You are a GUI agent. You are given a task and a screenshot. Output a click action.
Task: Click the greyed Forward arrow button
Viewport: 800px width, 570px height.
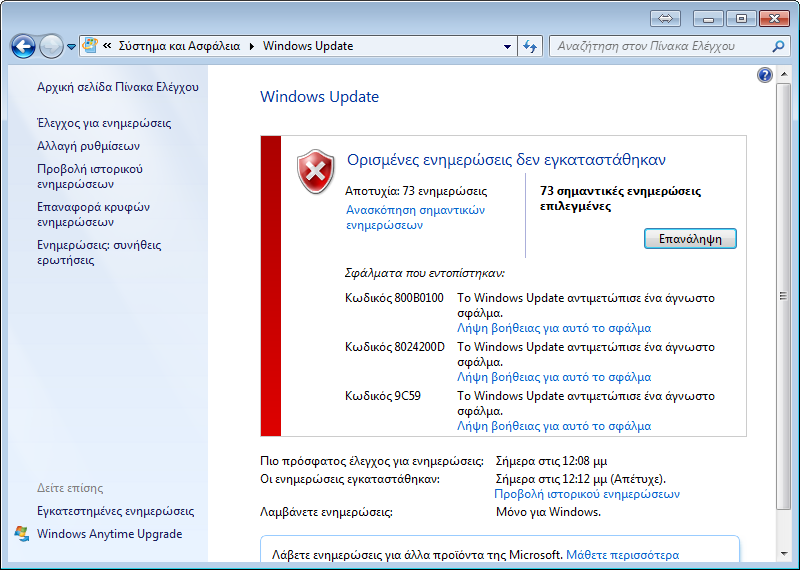point(51,47)
